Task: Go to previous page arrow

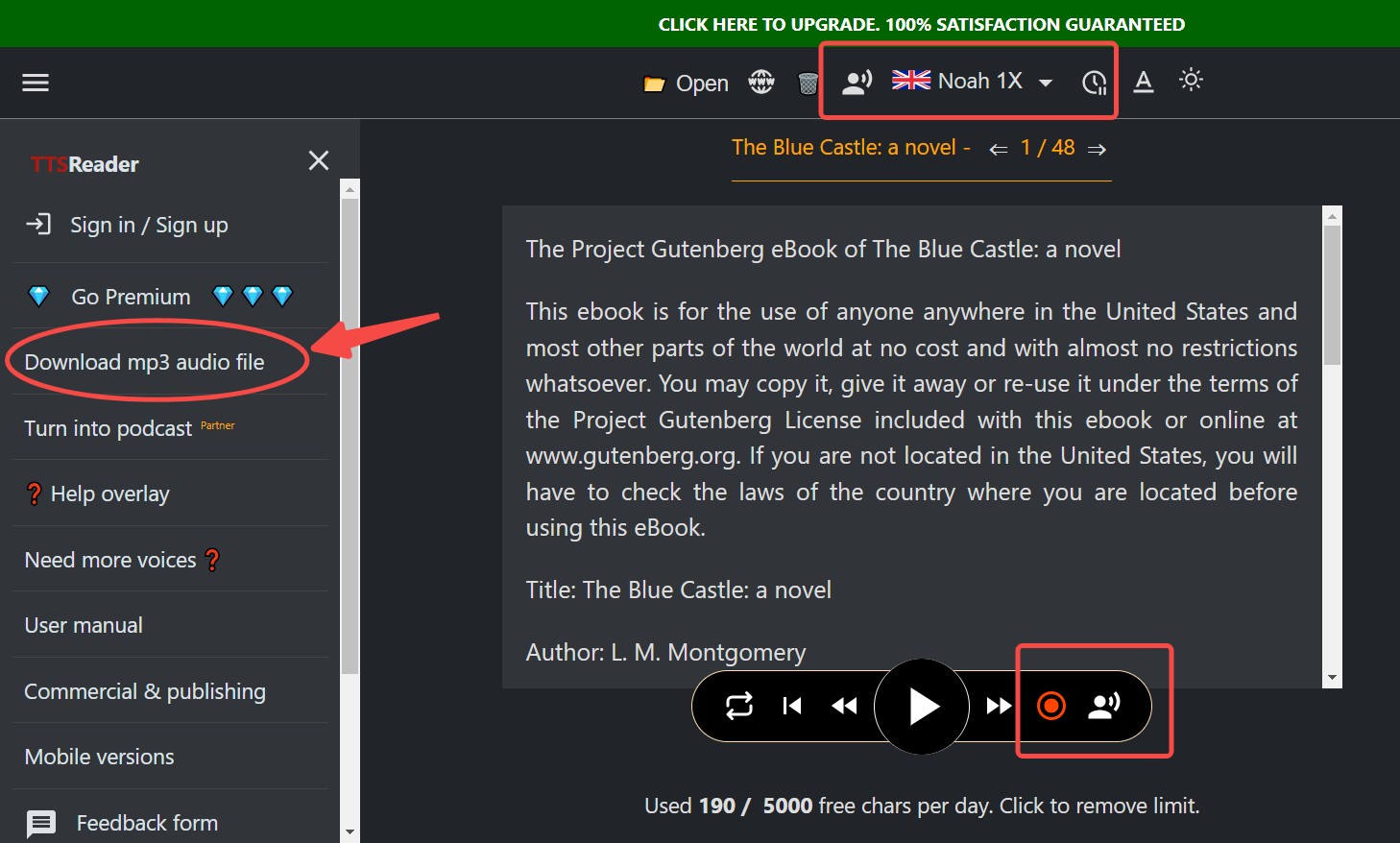Action: click(x=999, y=149)
